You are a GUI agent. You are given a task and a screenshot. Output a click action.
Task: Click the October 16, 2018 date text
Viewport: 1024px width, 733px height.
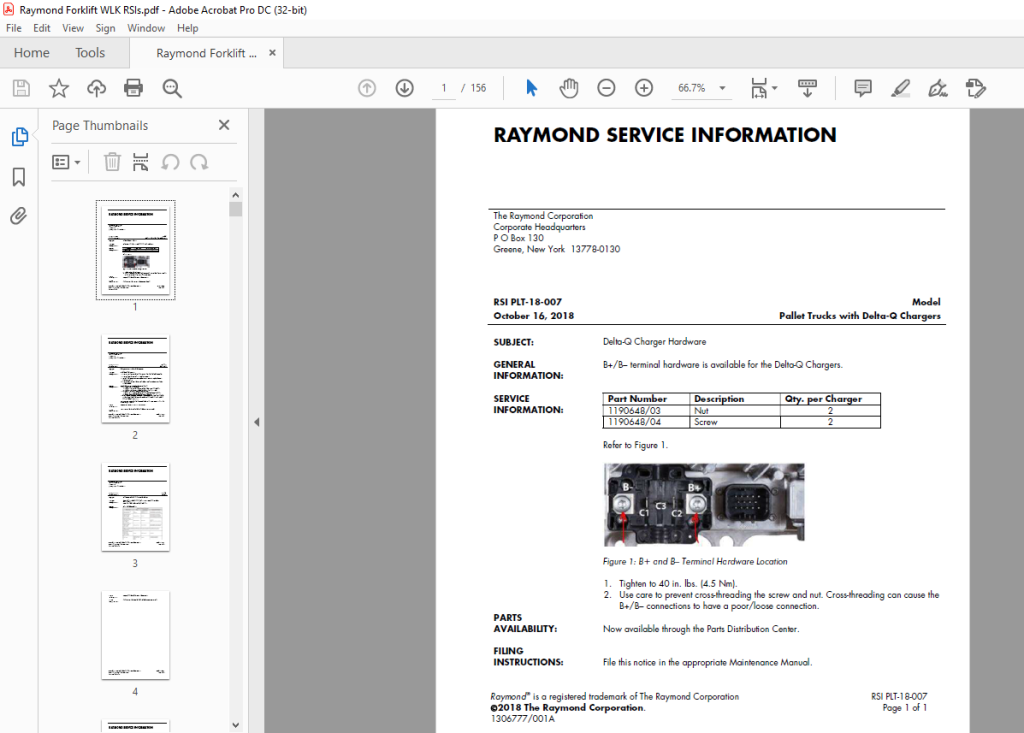click(534, 316)
